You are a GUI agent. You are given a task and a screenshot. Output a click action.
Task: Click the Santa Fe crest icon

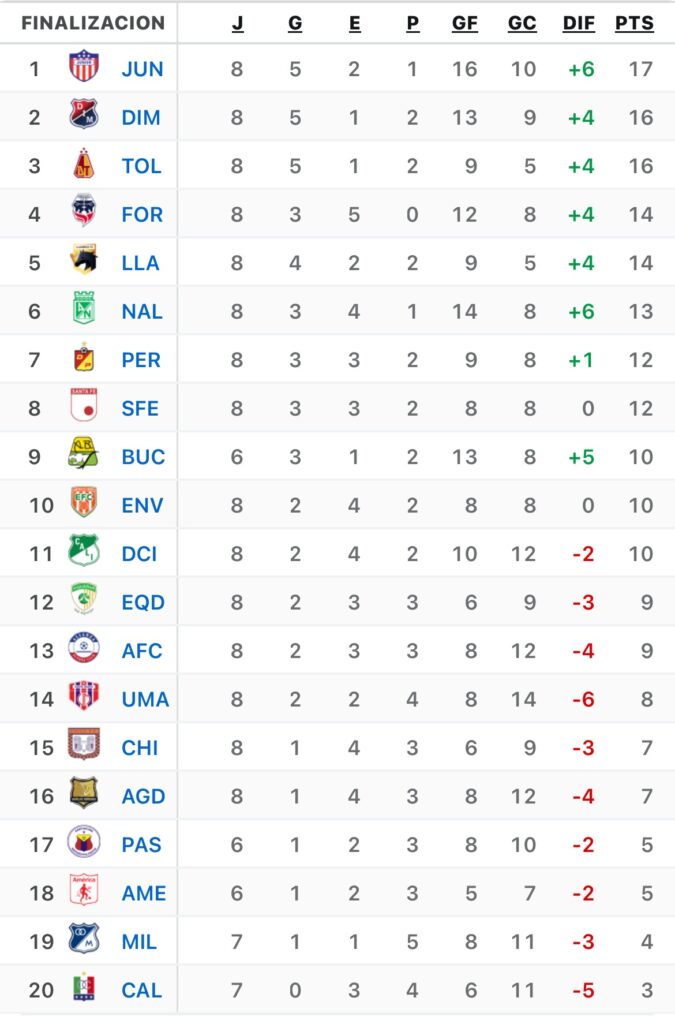tap(84, 407)
